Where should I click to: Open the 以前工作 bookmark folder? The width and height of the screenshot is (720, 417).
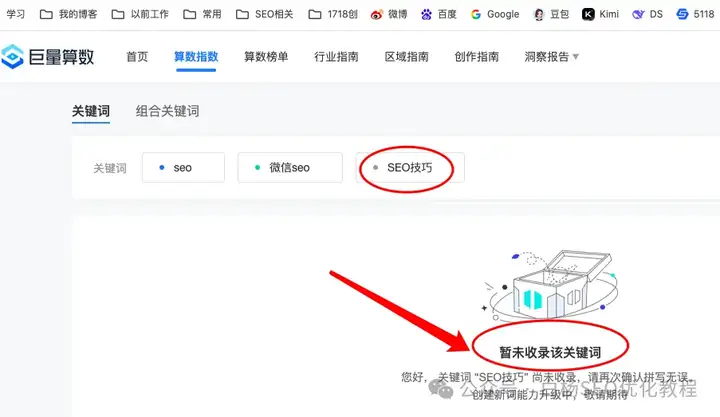(x=140, y=15)
